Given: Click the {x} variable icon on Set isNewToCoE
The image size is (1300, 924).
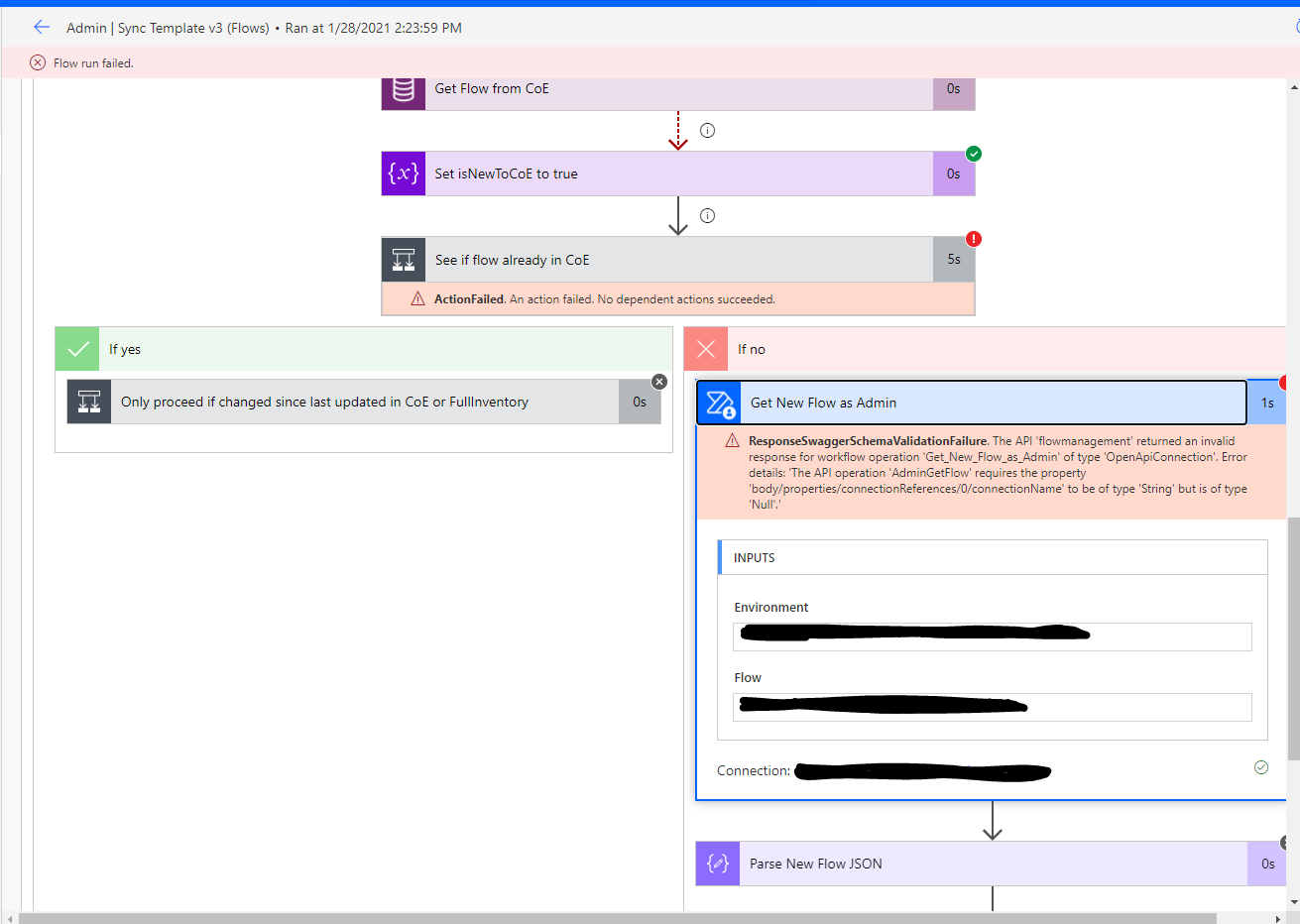Looking at the screenshot, I should (403, 173).
